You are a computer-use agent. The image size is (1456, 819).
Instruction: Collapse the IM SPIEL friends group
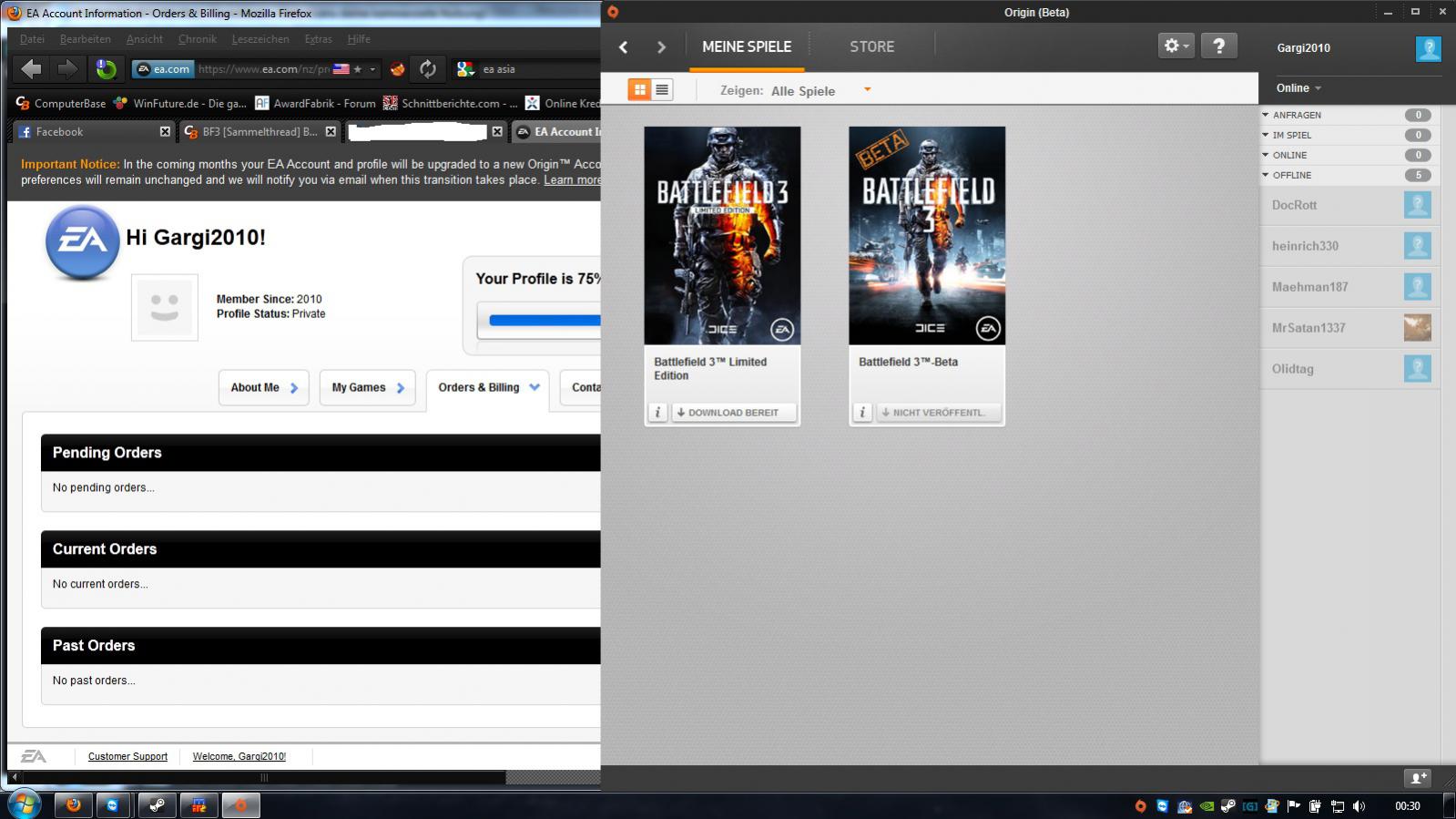(1266, 135)
